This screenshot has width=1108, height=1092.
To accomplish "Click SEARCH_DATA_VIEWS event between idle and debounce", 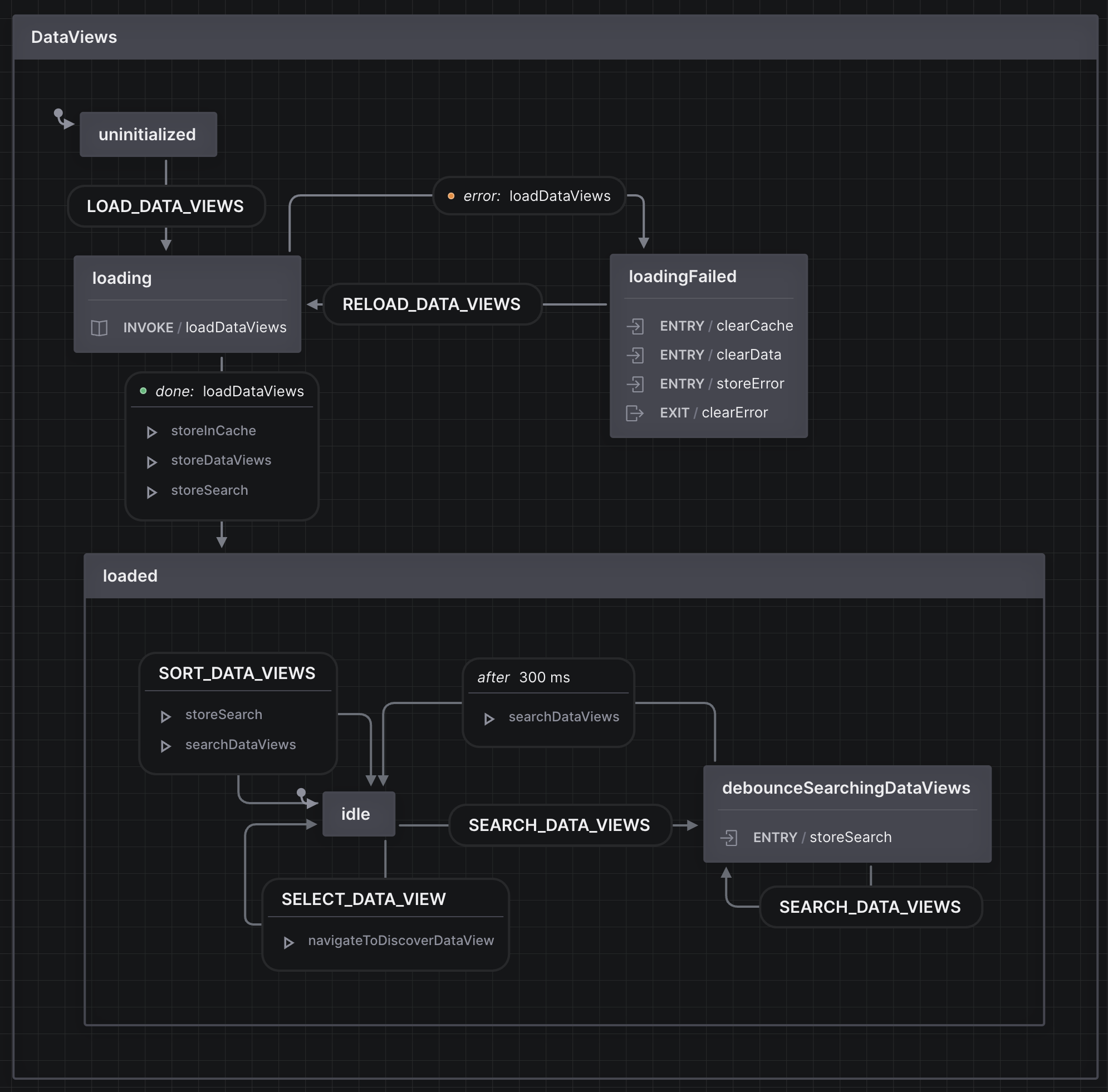I will tap(560, 825).
